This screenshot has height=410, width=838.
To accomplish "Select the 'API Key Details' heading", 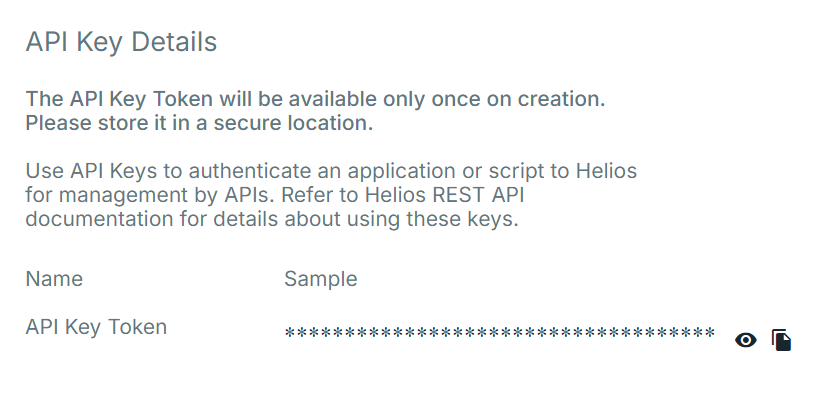I will (x=121, y=42).
